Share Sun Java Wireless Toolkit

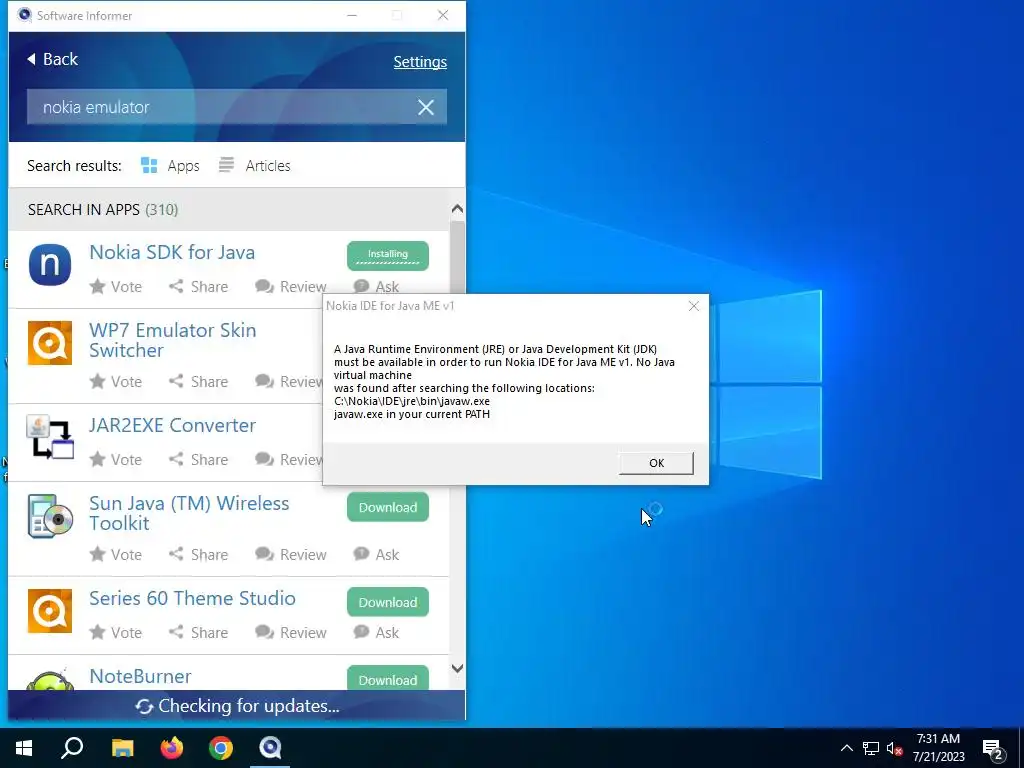pyautogui.click(x=199, y=554)
